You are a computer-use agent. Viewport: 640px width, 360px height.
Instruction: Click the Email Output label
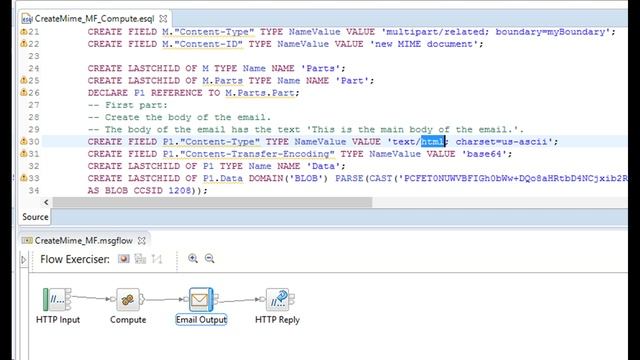coord(201,320)
